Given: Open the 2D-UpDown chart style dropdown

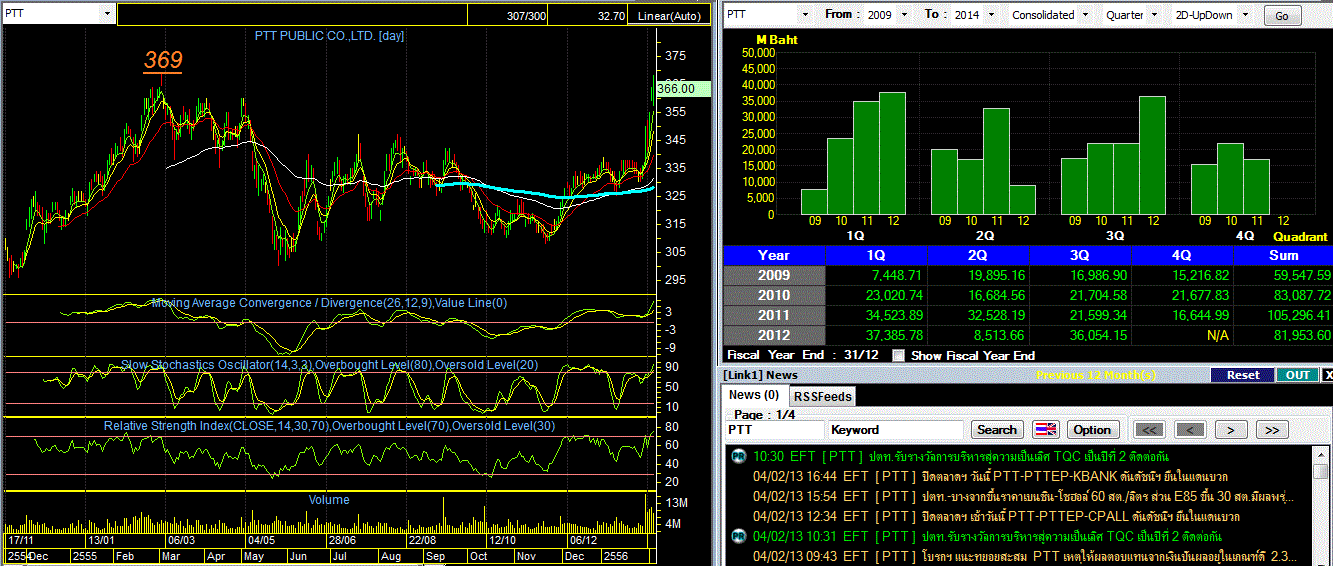Looking at the screenshot, I should [x=1245, y=15].
